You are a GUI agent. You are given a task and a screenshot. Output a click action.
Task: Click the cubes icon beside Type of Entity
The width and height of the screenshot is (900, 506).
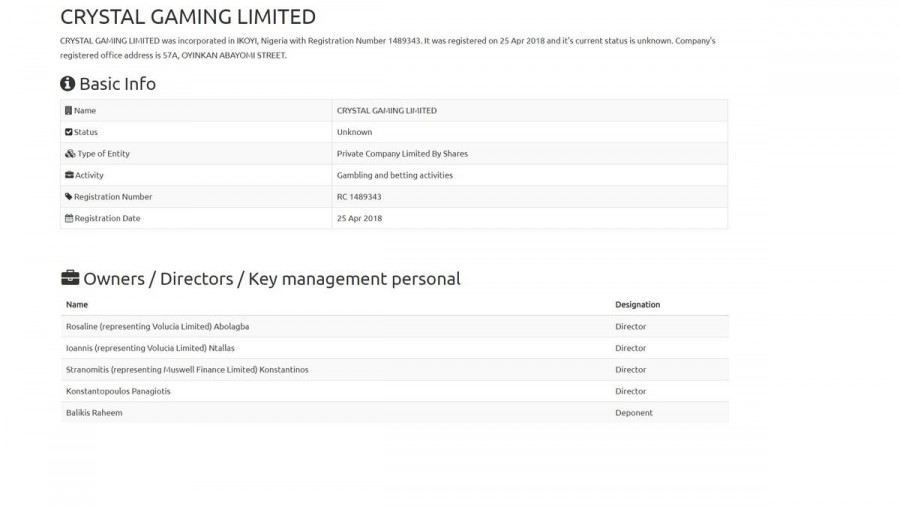pos(70,154)
